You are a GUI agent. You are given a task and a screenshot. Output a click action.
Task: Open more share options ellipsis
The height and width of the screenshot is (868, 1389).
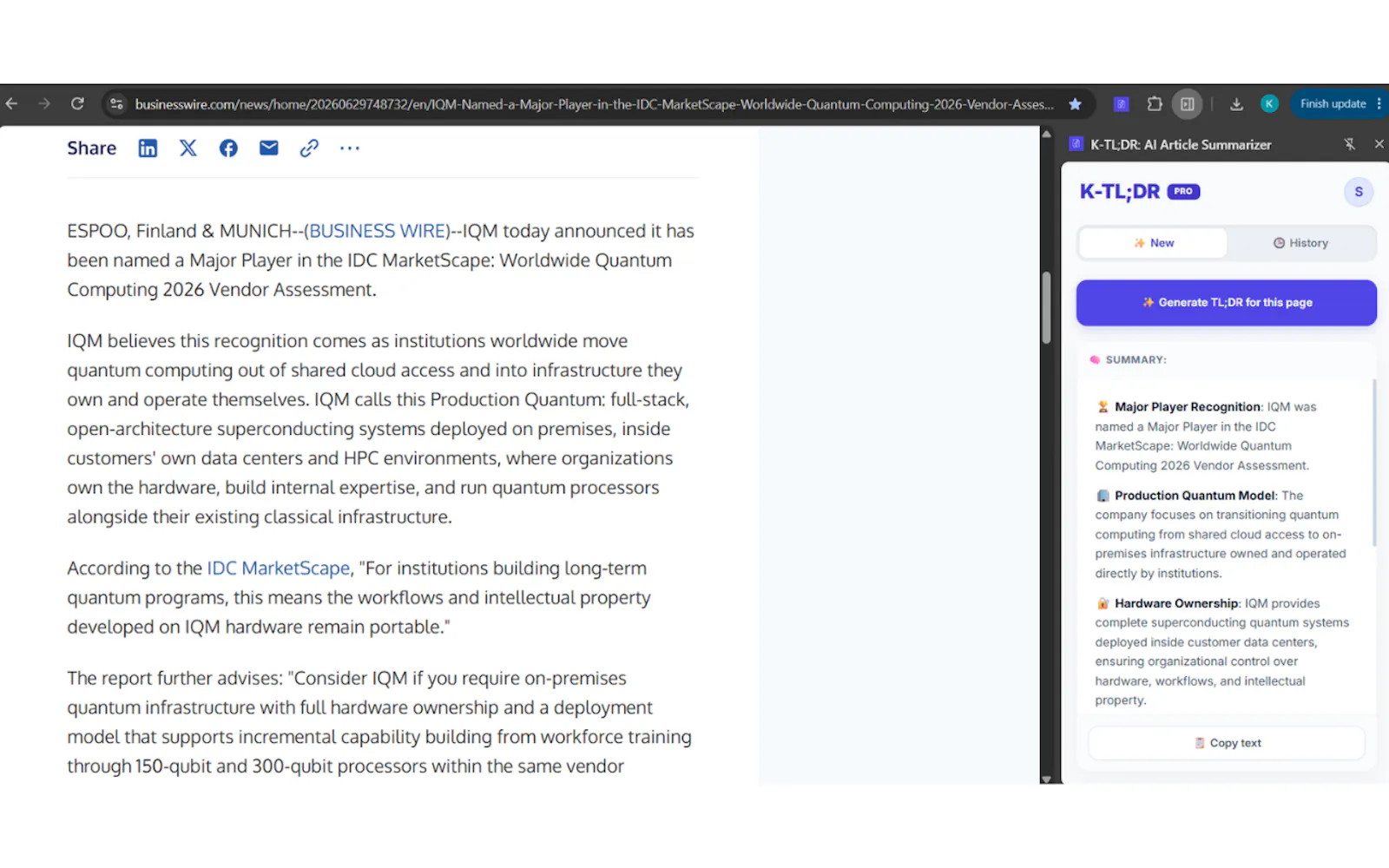click(350, 148)
